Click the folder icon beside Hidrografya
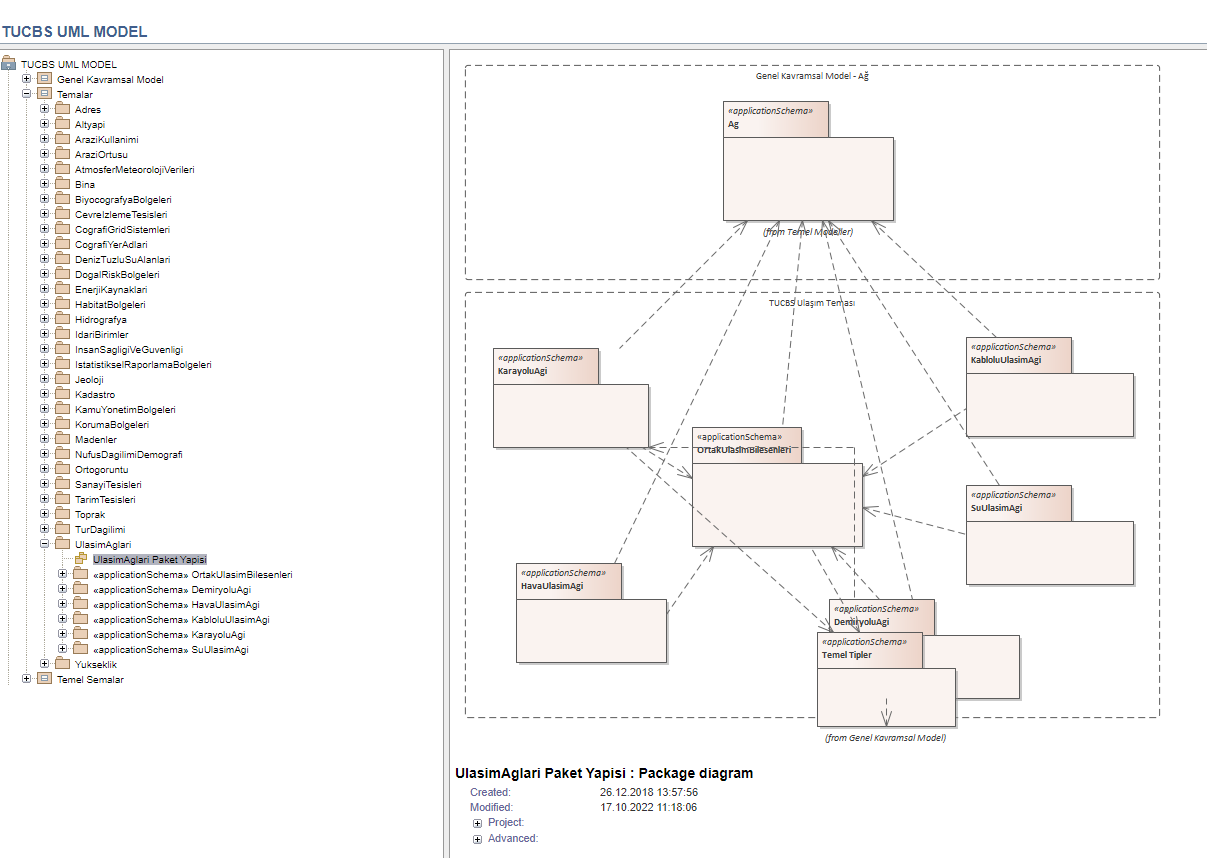Image resolution: width=1207 pixels, height=858 pixels. pos(62,319)
